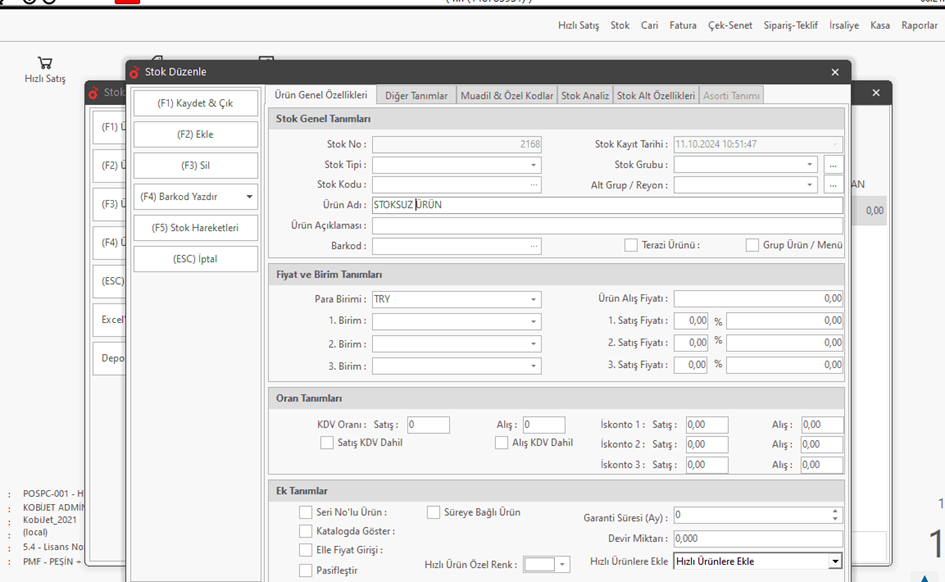945x582 pixels.
Task: Open the Cari menu
Action: 649,25
